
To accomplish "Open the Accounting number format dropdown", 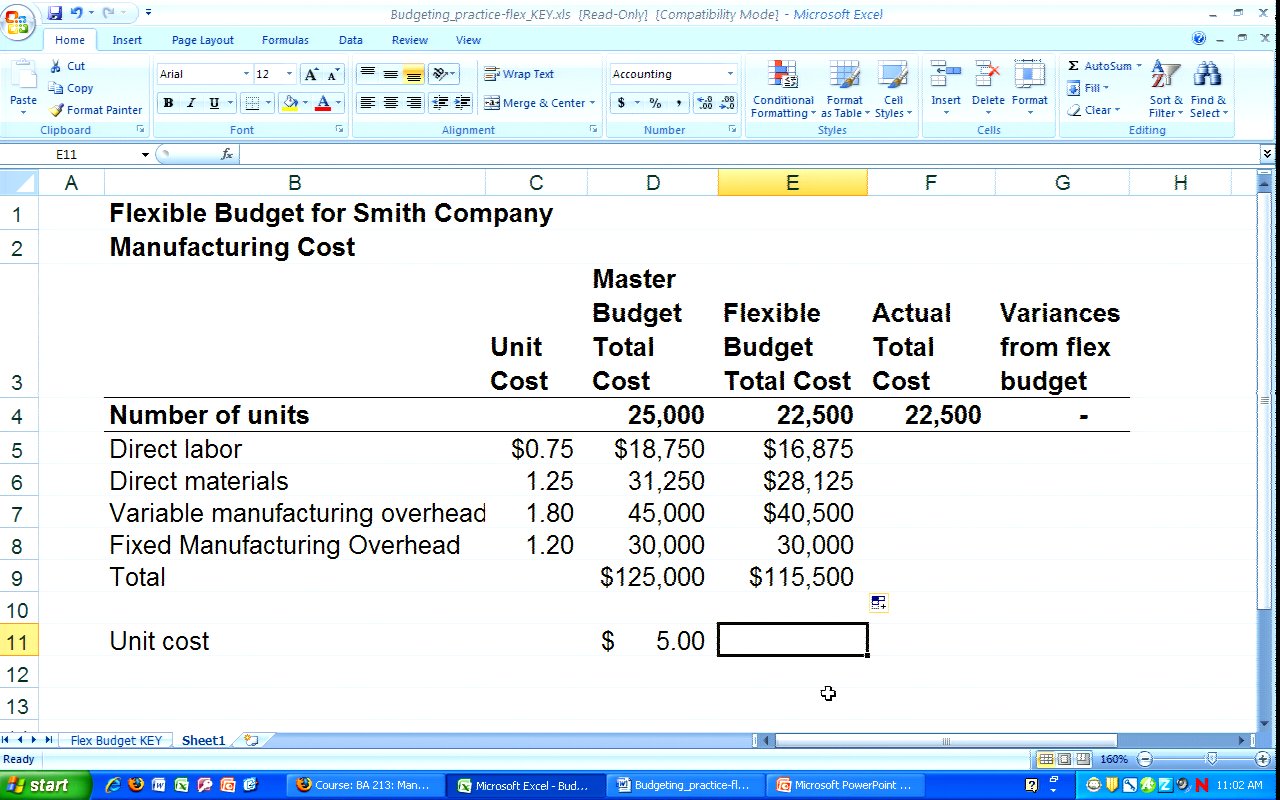I will tap(729, 74).
